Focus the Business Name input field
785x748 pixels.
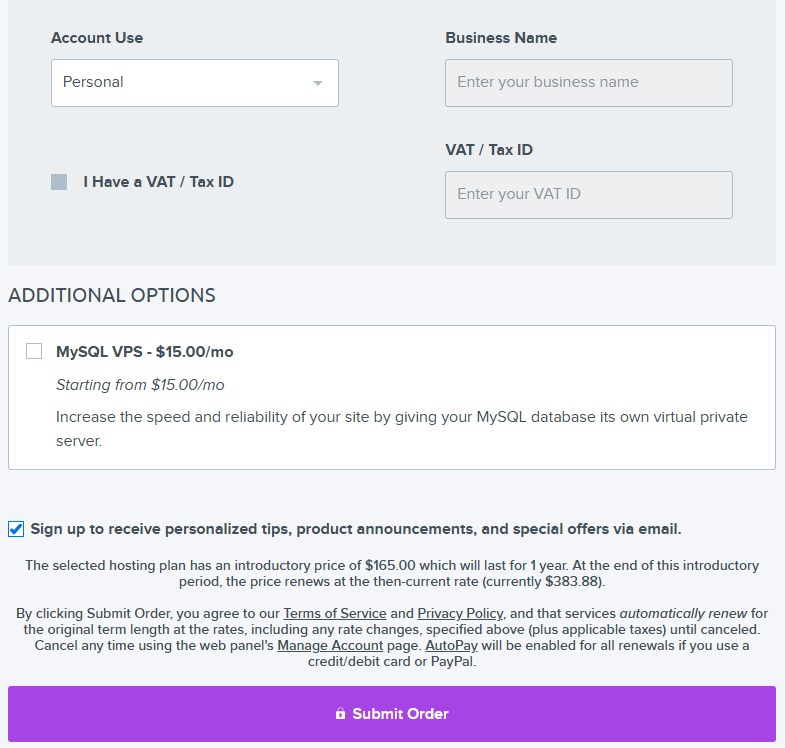589,83
